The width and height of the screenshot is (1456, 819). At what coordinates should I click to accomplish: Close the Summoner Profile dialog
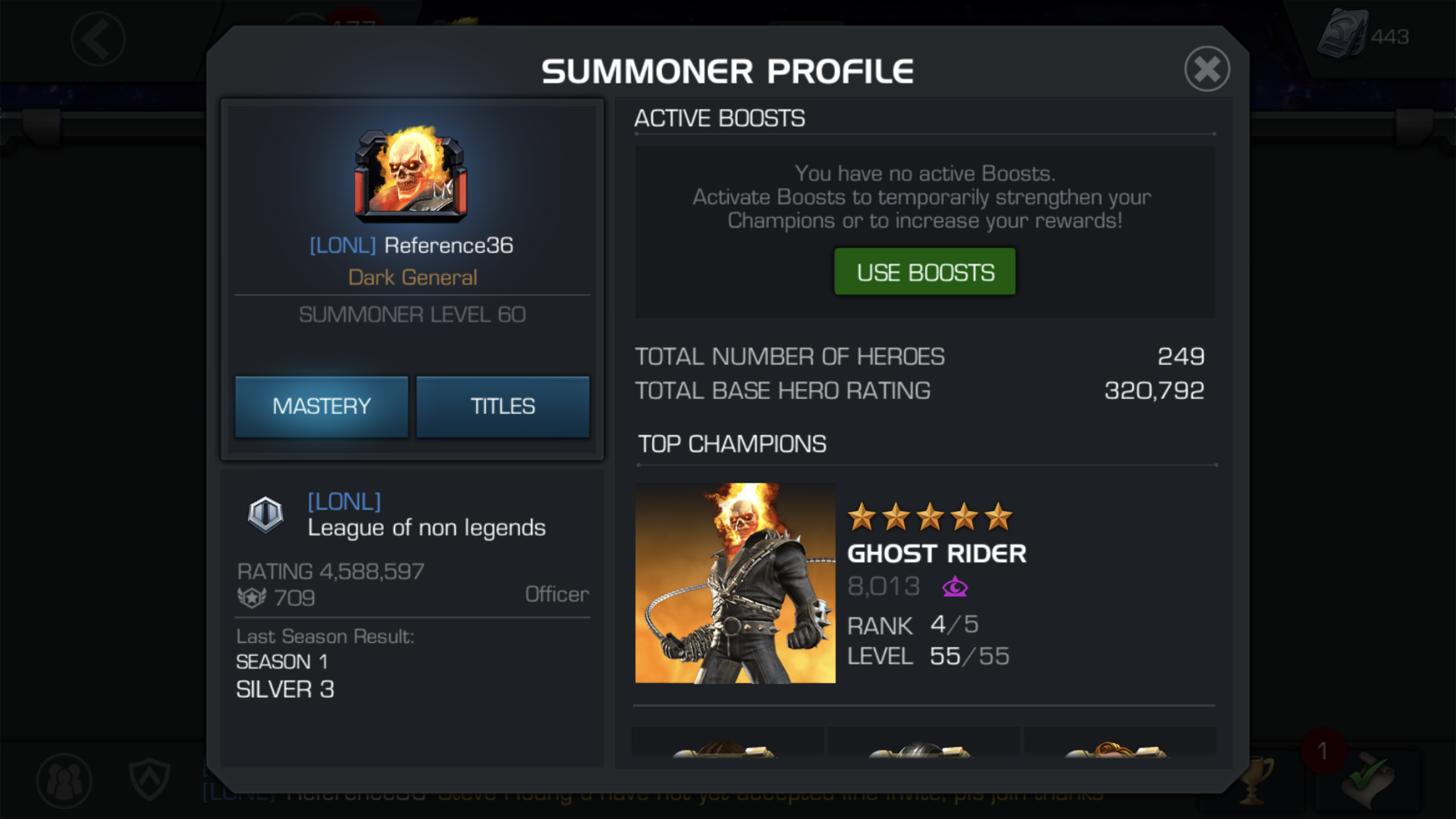(x=1207, y=69)
